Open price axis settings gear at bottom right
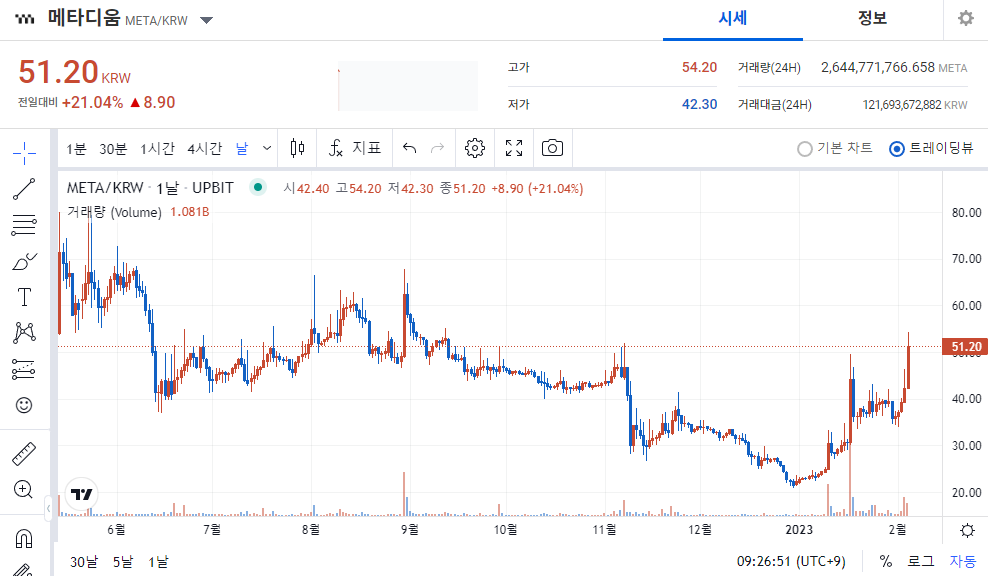Image resolution: width=988 pixels, height=576 pixels. pos(967,530)
